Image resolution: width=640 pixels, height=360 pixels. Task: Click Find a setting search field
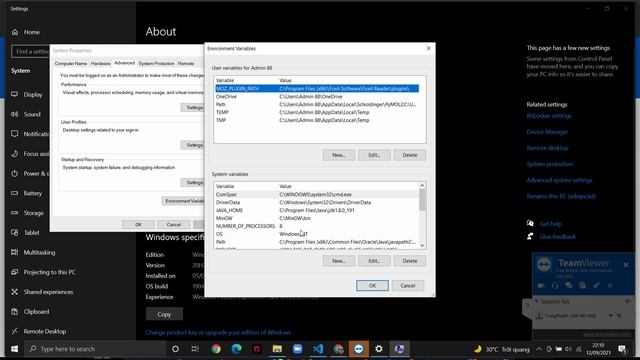31,51
